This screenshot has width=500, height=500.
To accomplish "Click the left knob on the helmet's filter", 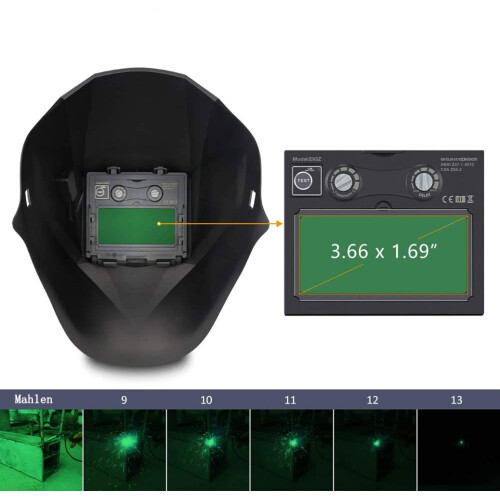I will (x=119, y=193).
